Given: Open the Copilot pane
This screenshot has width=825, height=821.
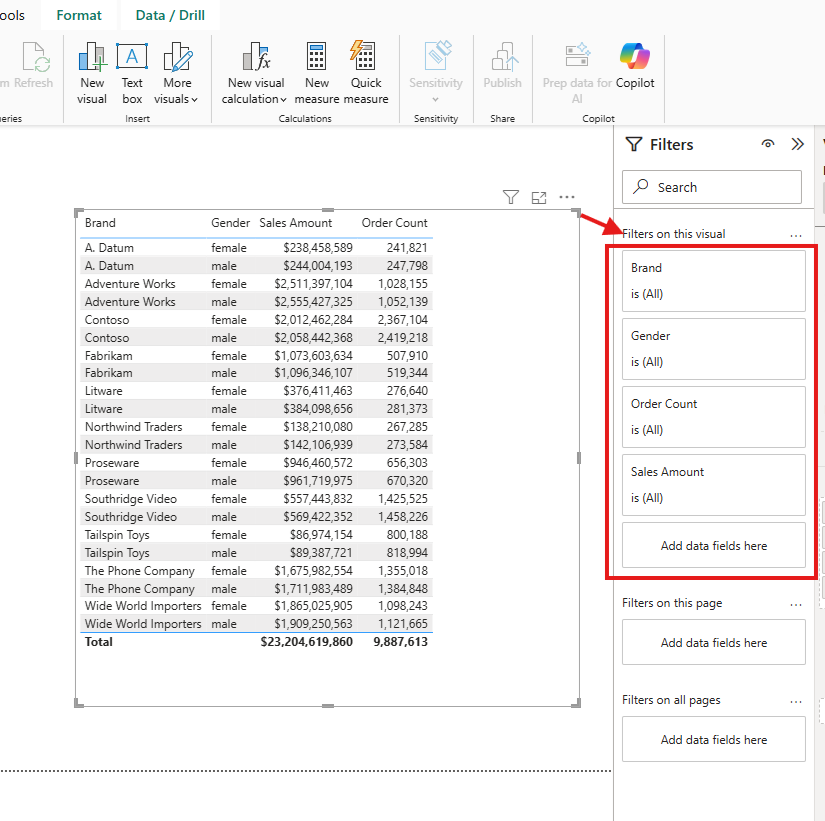Looking at the screenshot, I should [x=635, y=66].
